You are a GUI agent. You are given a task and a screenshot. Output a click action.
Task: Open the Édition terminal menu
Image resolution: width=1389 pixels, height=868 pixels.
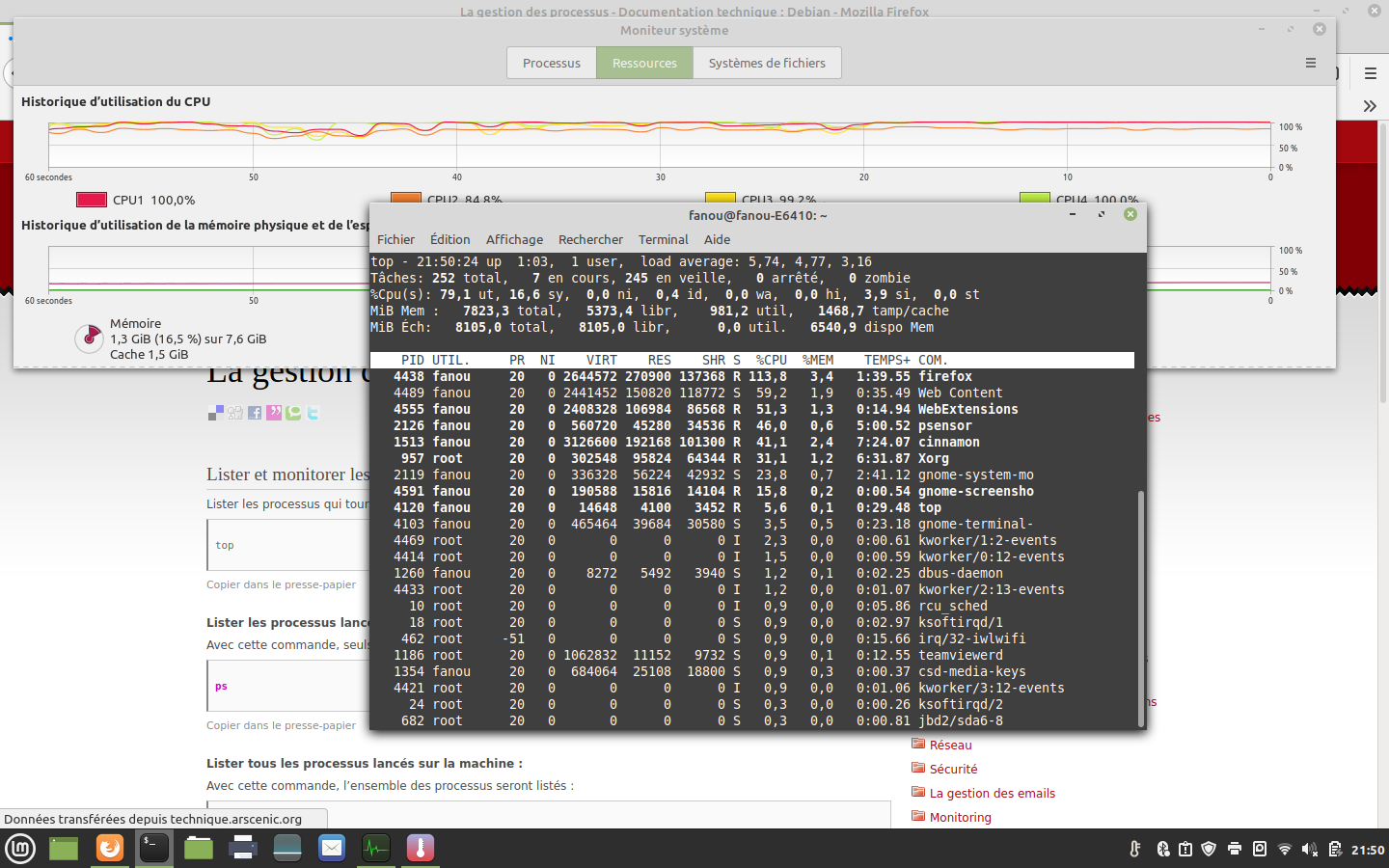pos(449,240)
